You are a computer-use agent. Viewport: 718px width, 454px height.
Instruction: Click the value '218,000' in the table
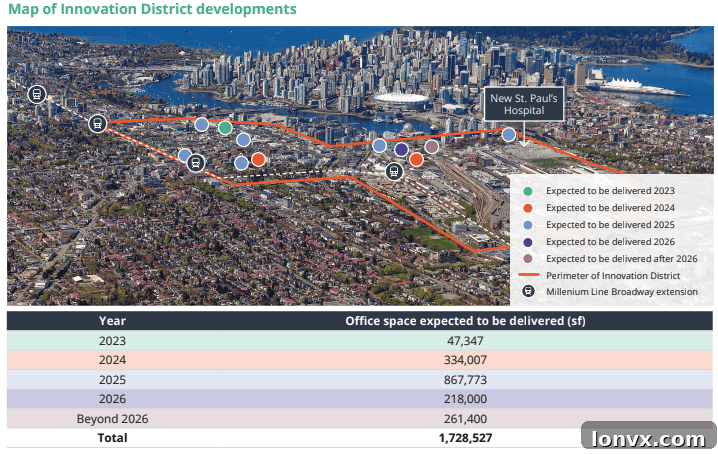pos(465,399)
